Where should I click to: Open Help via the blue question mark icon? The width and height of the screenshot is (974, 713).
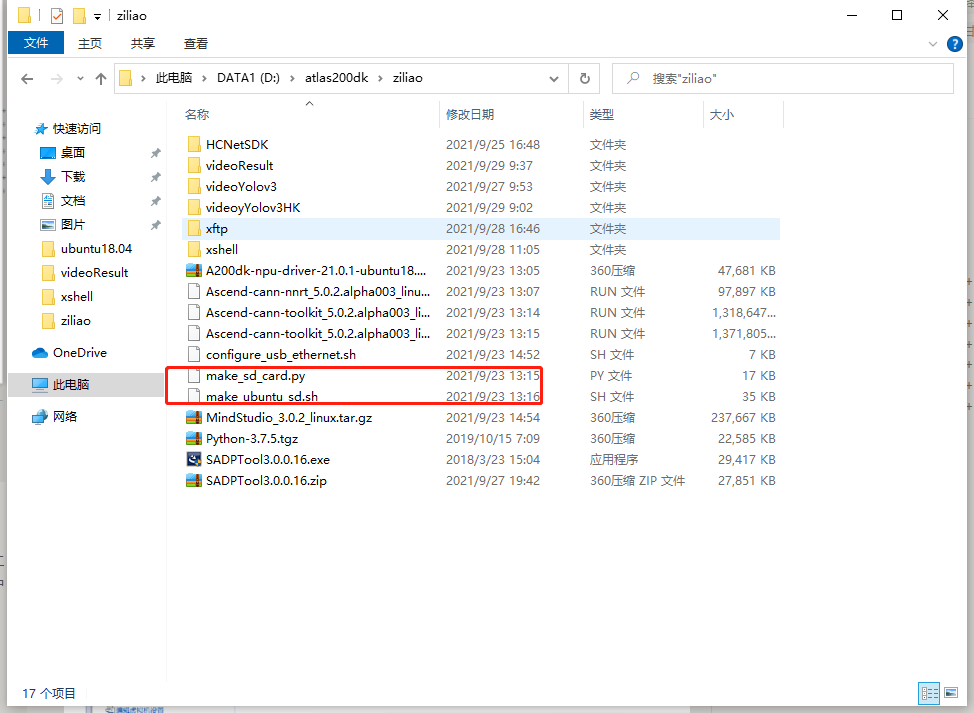954,43
